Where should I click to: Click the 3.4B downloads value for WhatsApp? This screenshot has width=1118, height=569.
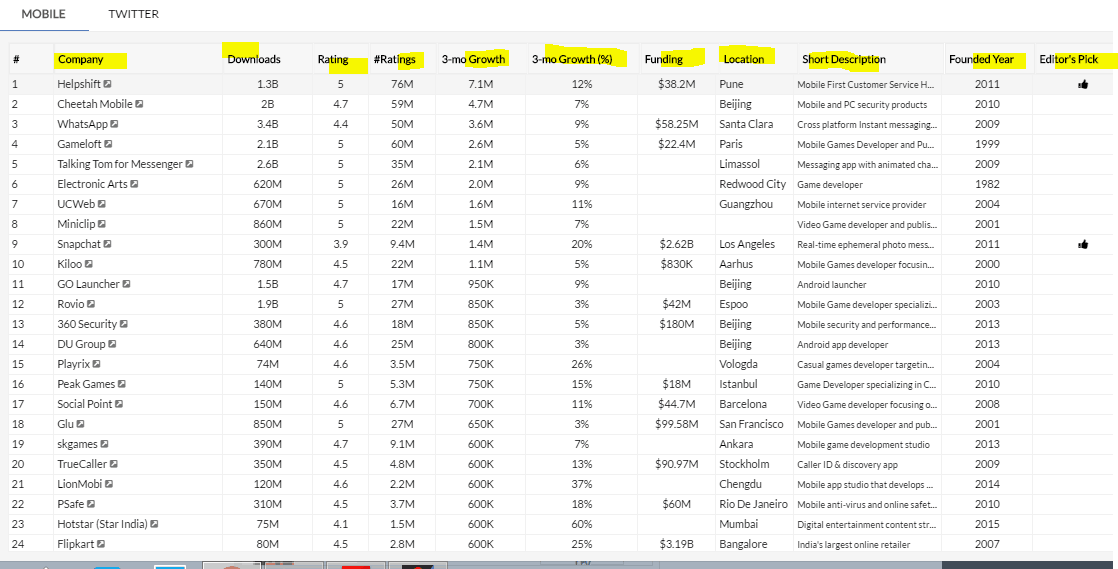[267, 124]
